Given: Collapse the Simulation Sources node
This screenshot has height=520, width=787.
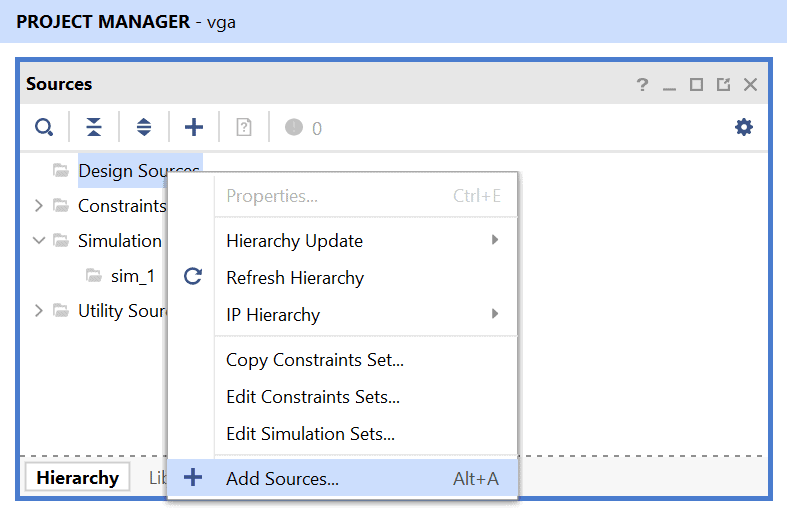Looking at the screenshot, I should pos(38,241).
